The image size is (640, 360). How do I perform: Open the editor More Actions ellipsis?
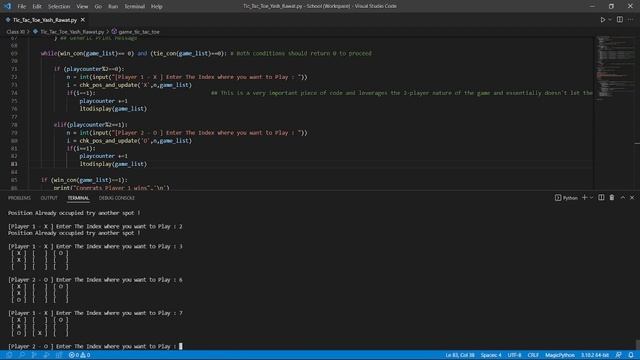pyautogui.click(x=631, y=20)
